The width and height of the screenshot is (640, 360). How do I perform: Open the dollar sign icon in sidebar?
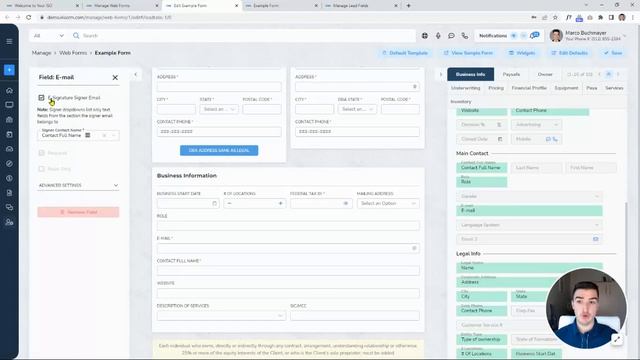(x=9, y=178)
